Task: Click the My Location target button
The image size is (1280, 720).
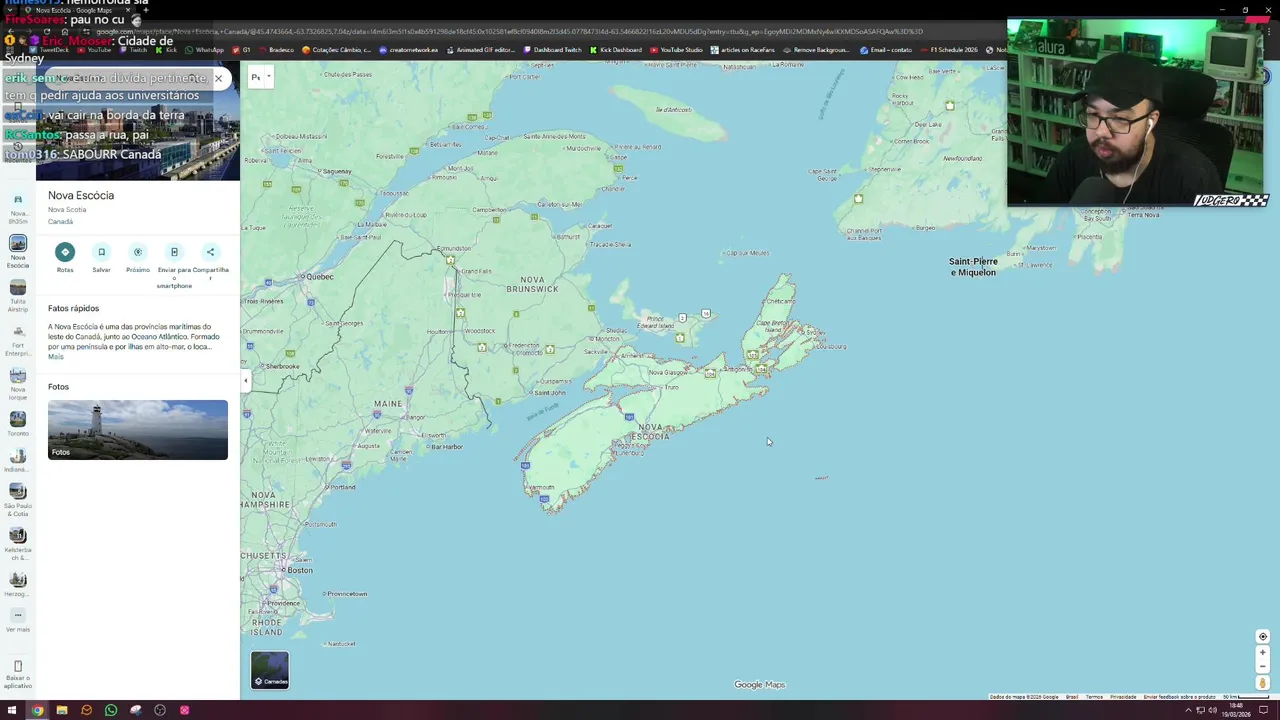Action: click(1262, 637)
